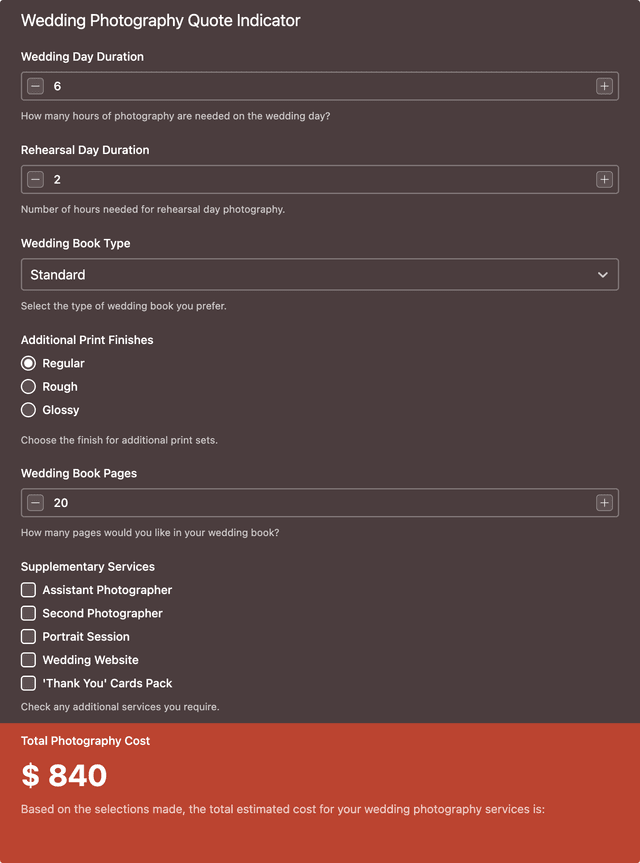Check the 'Thank You' Cards Pack box
The width and height of the screenshot is (640, 863).
(29, 684)
